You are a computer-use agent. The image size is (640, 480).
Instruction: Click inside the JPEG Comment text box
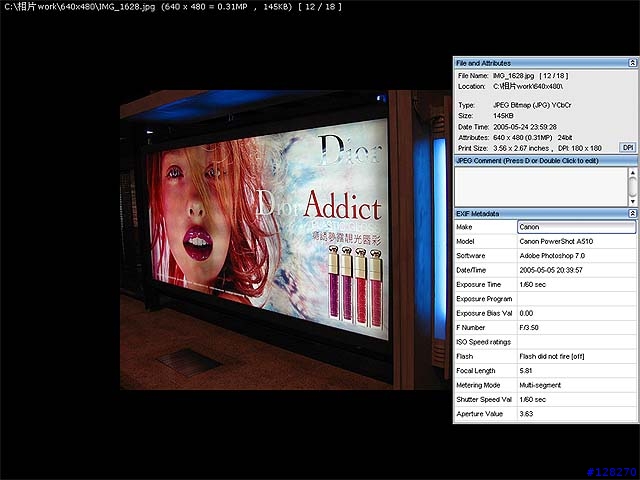click(x=541, y=187)
